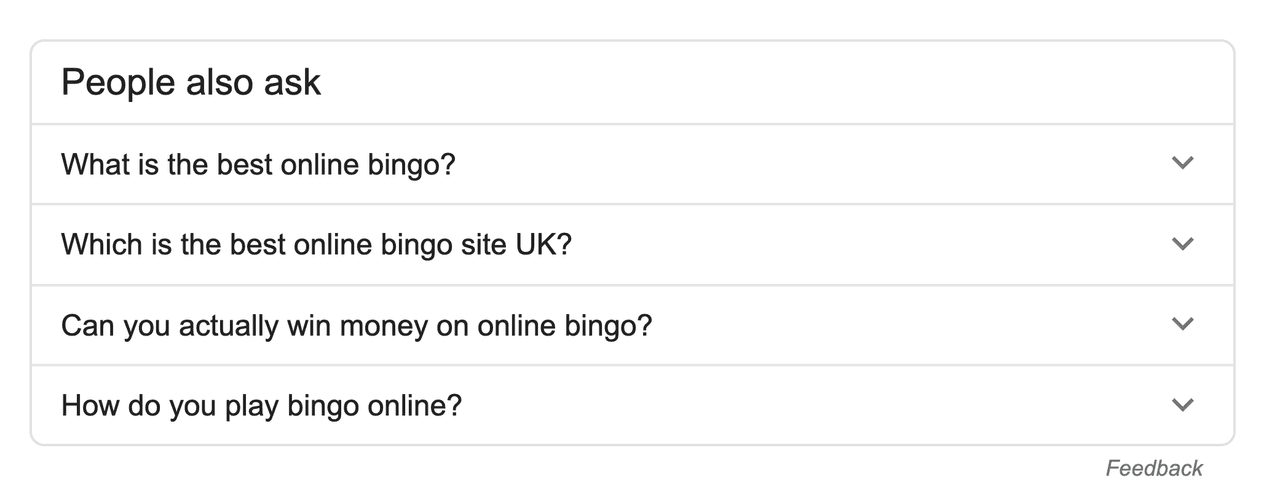1280x504 pixels.
Task: Expand "How do you play bingo online?" answer
Action: tap(633, 405)
